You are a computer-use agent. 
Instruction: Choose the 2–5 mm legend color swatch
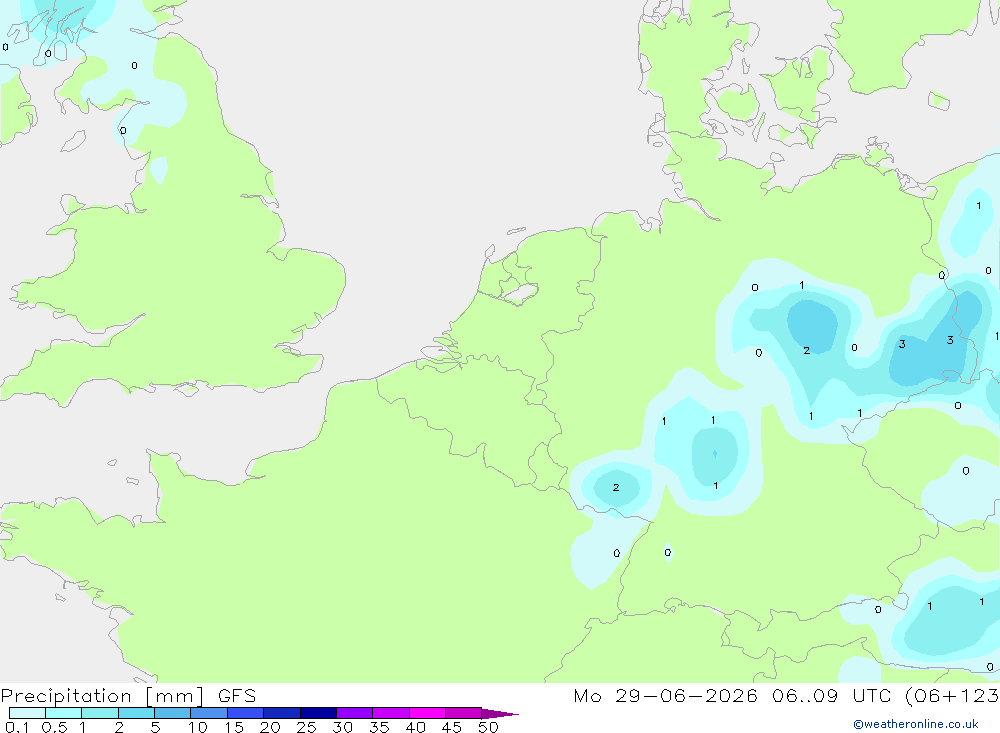pyautogui.click(x=136, y=713)
